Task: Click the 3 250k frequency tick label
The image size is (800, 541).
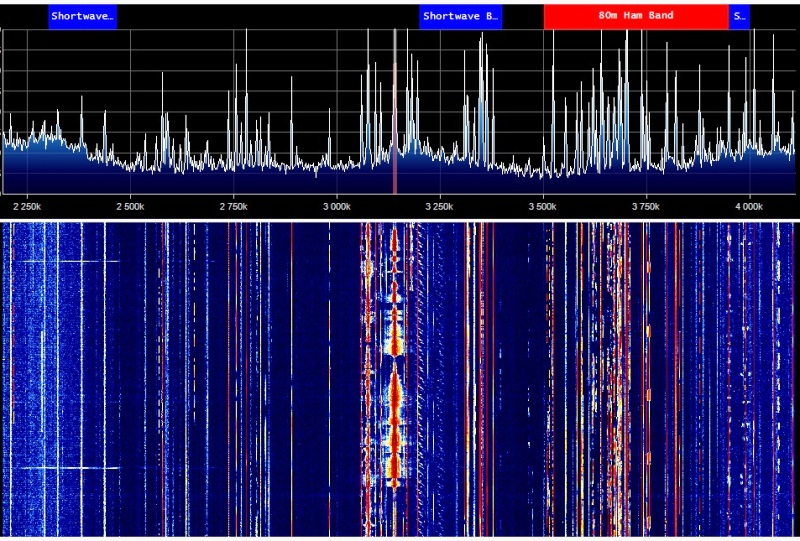Action: (x=439, y=206)
